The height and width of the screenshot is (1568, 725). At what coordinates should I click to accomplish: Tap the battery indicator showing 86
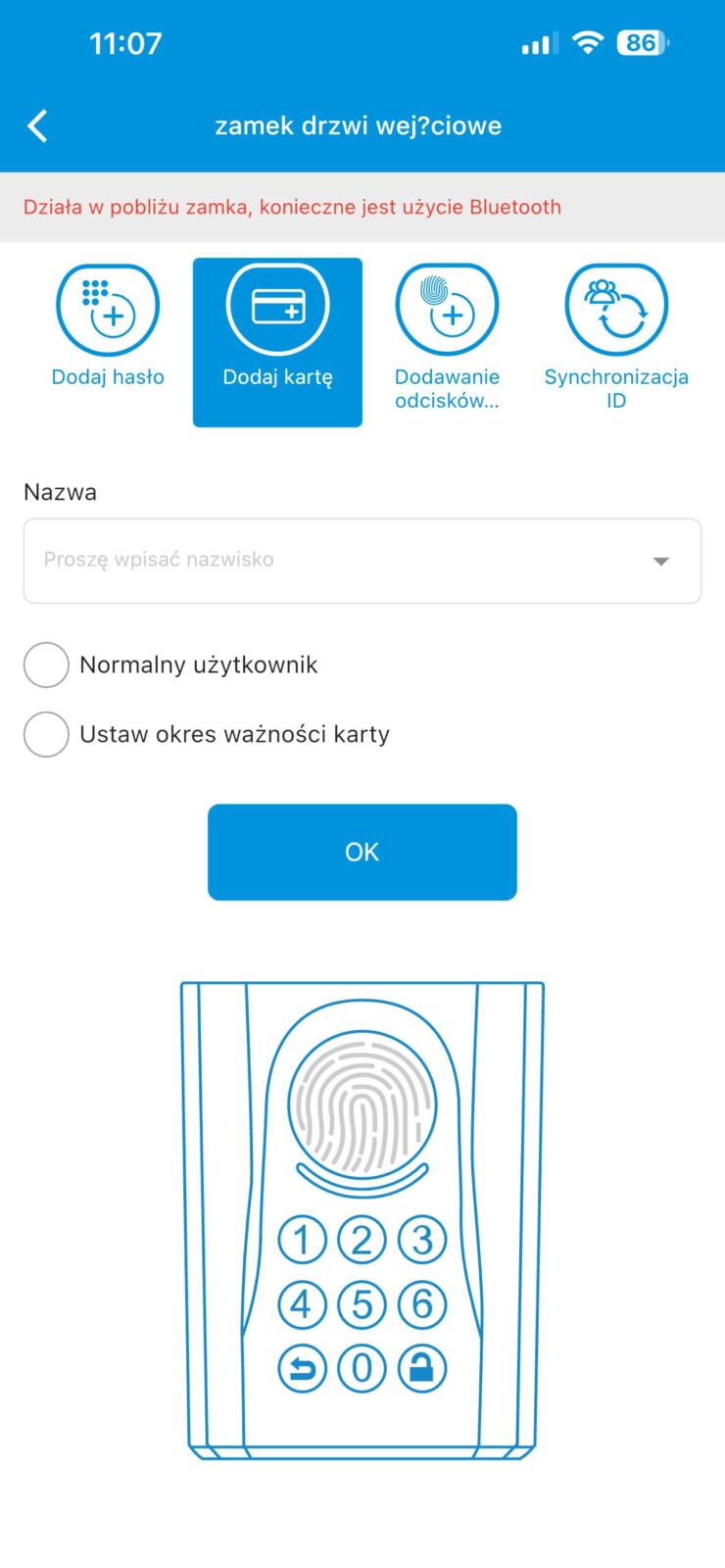coord(642,43)
